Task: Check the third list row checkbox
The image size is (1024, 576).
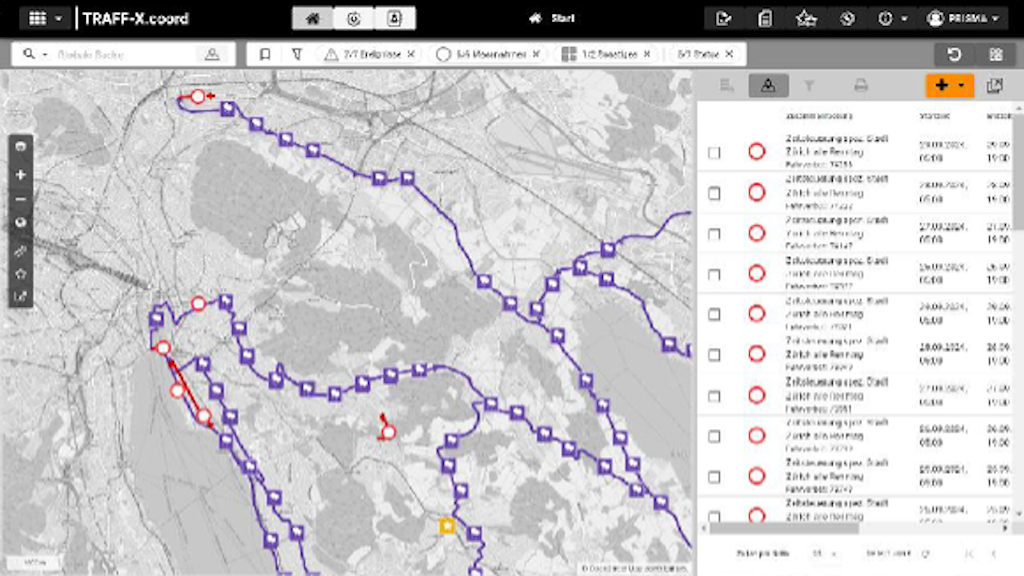Action: click(714, 233)
